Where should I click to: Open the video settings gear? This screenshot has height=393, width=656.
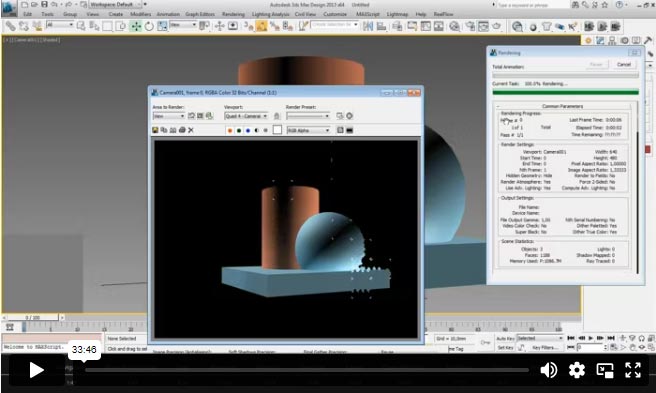577,370
